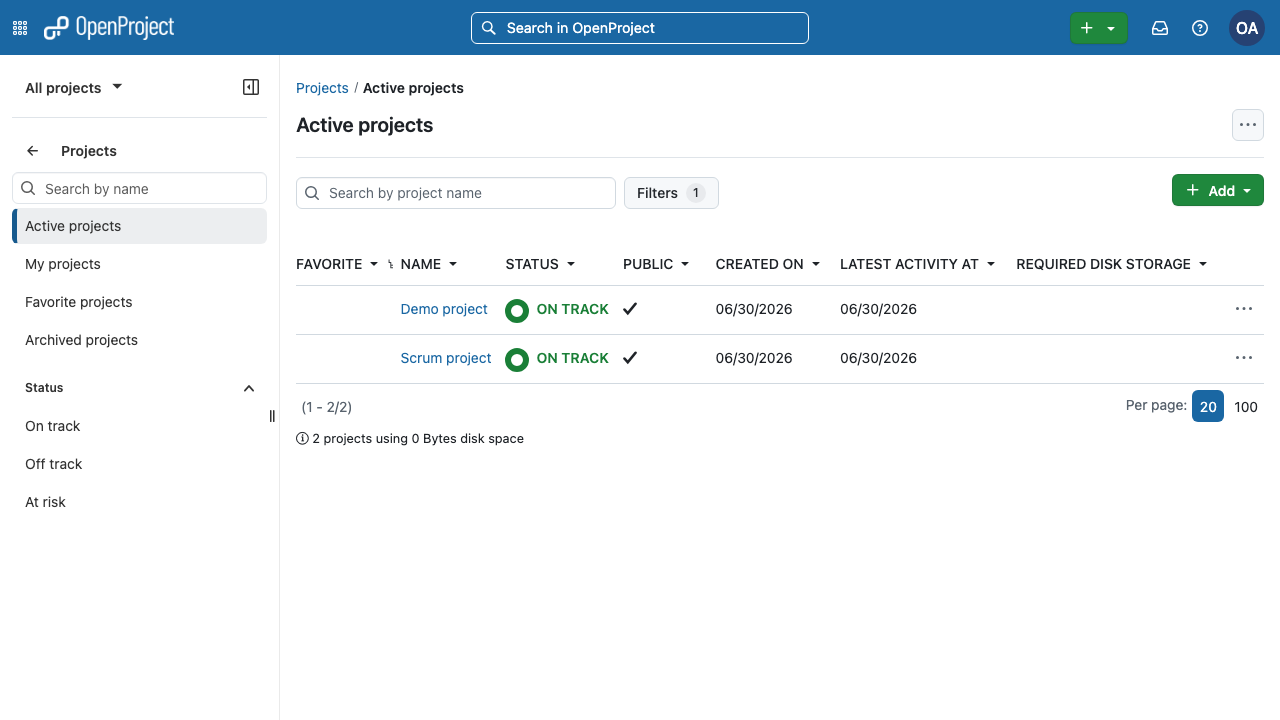
Task: Click the Scrum project latest activity date
Action: coord(878,358)
